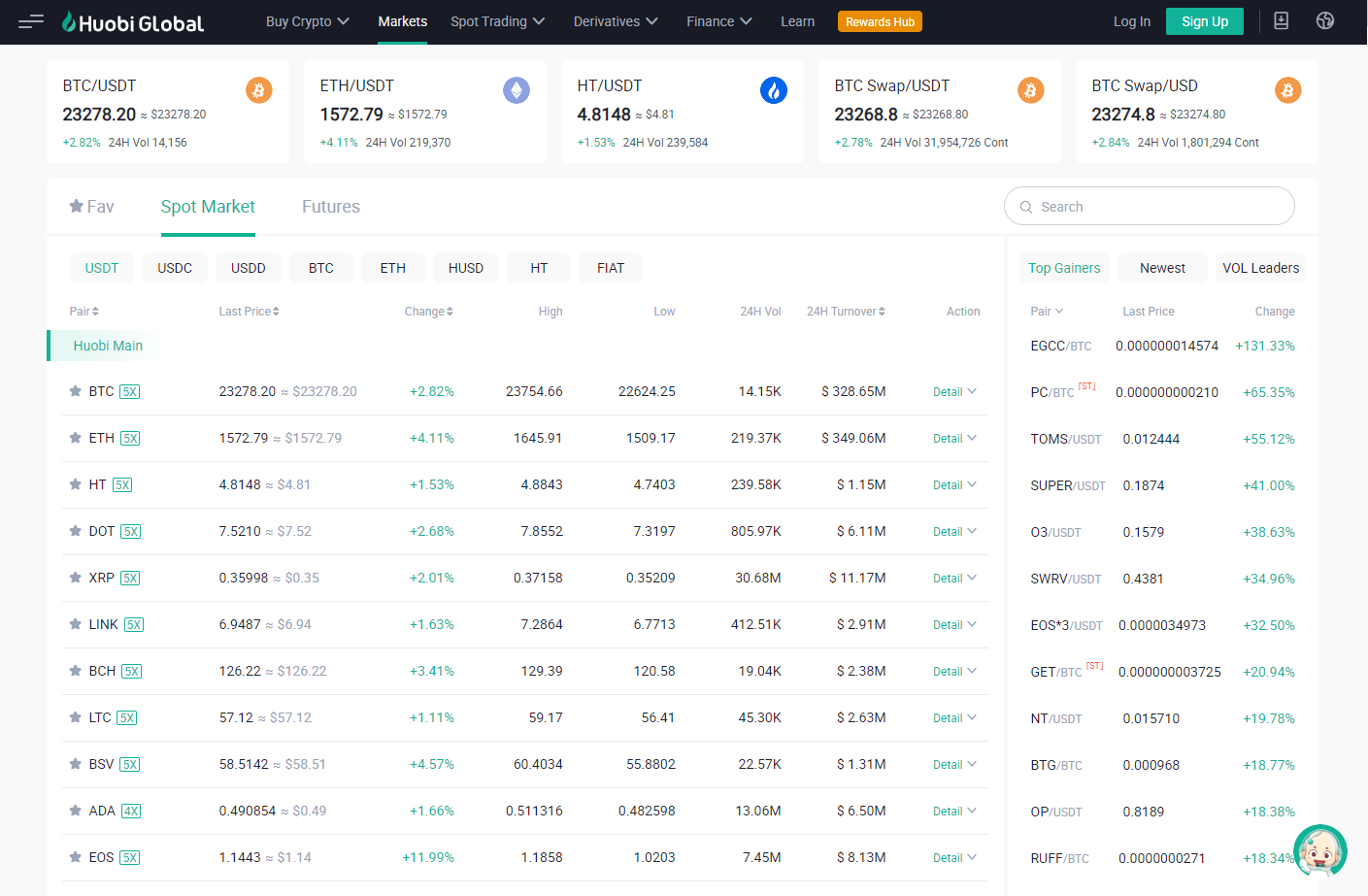
Task: Open the Rewards Hub button
Action: pos(880,21)
